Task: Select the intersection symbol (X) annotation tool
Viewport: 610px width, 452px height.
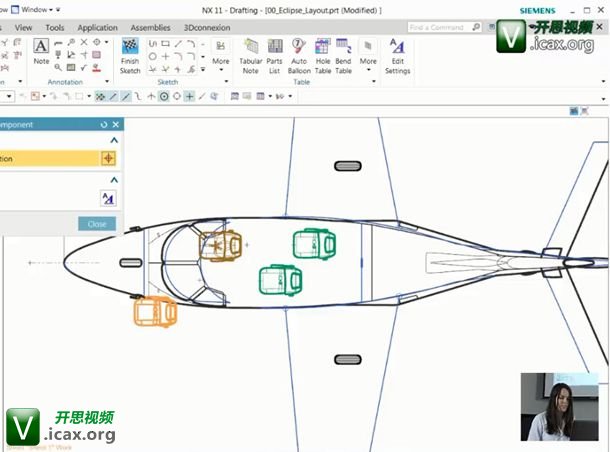Action: [x=84, y=42]
